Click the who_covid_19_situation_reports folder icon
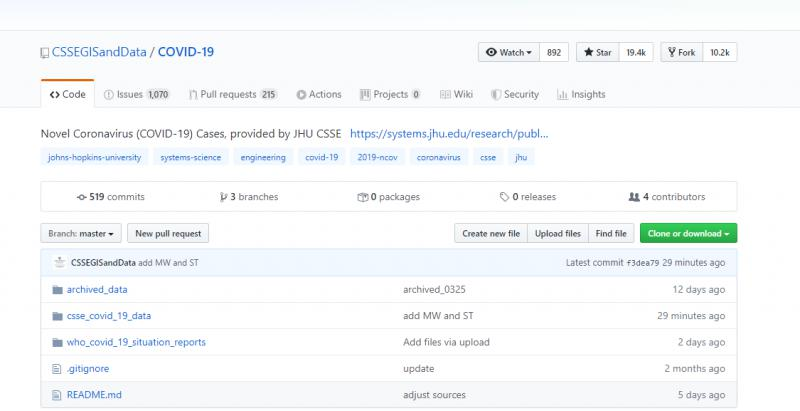The width and height of the screenshot is (800, 411). tap(57, 342)
